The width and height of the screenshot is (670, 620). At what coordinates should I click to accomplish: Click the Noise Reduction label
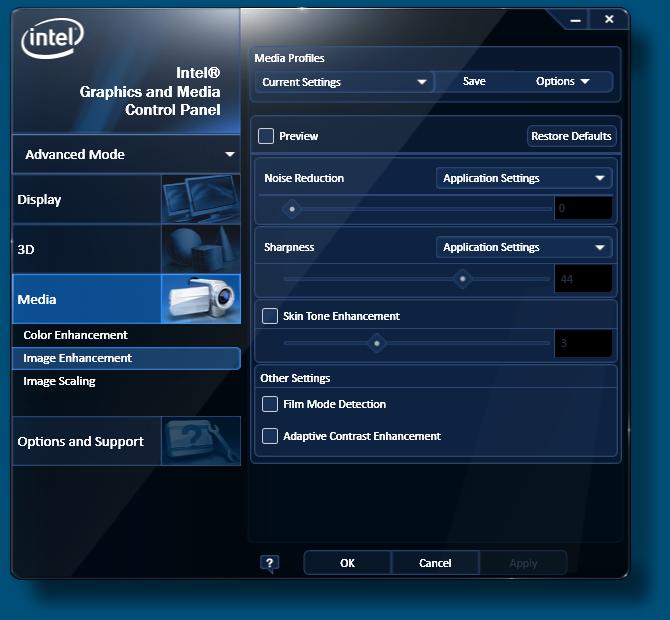coord(304,178)
